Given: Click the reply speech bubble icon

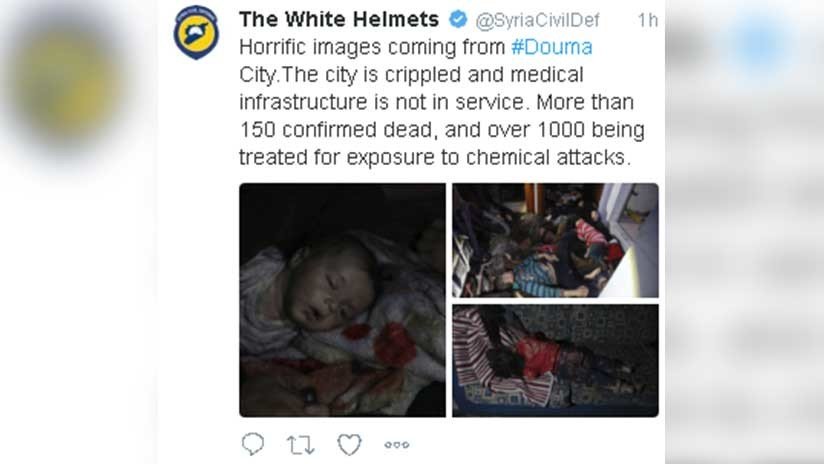Looking at the screenshot, I should pos(253,444).
